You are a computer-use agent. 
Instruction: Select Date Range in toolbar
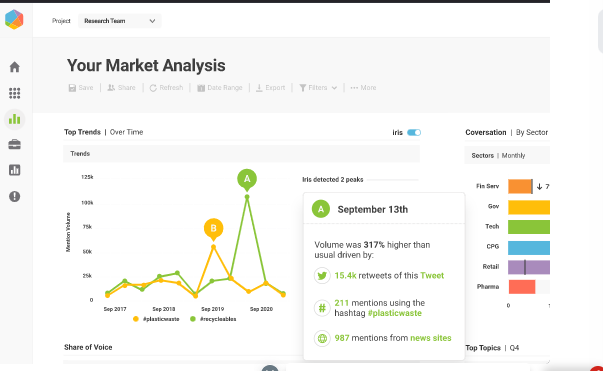(220, 88)
